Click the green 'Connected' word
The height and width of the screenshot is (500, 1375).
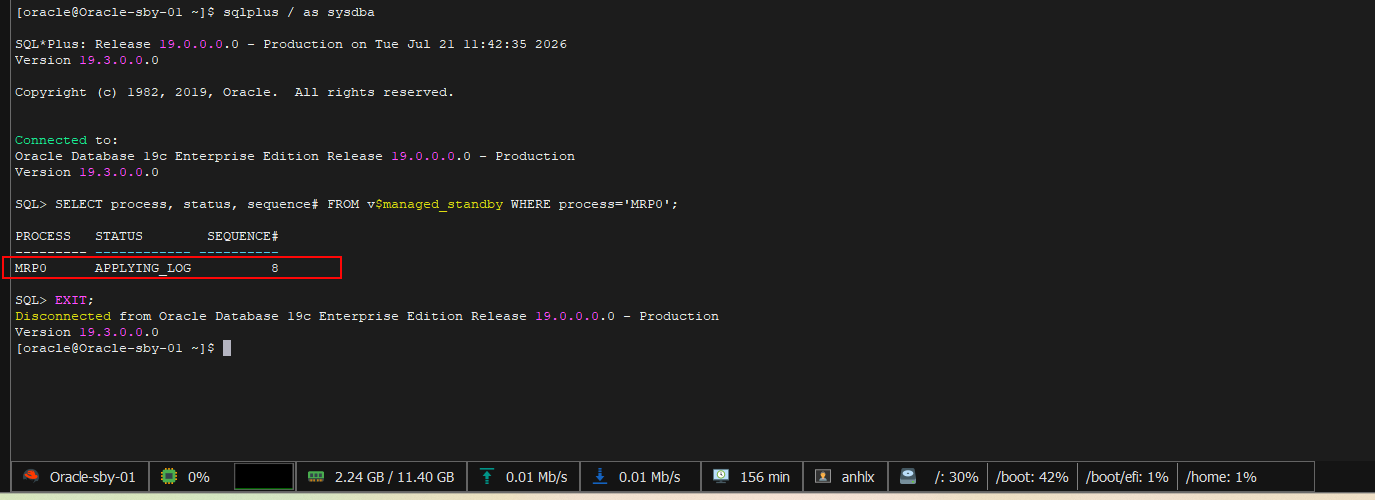pos(51,140)
